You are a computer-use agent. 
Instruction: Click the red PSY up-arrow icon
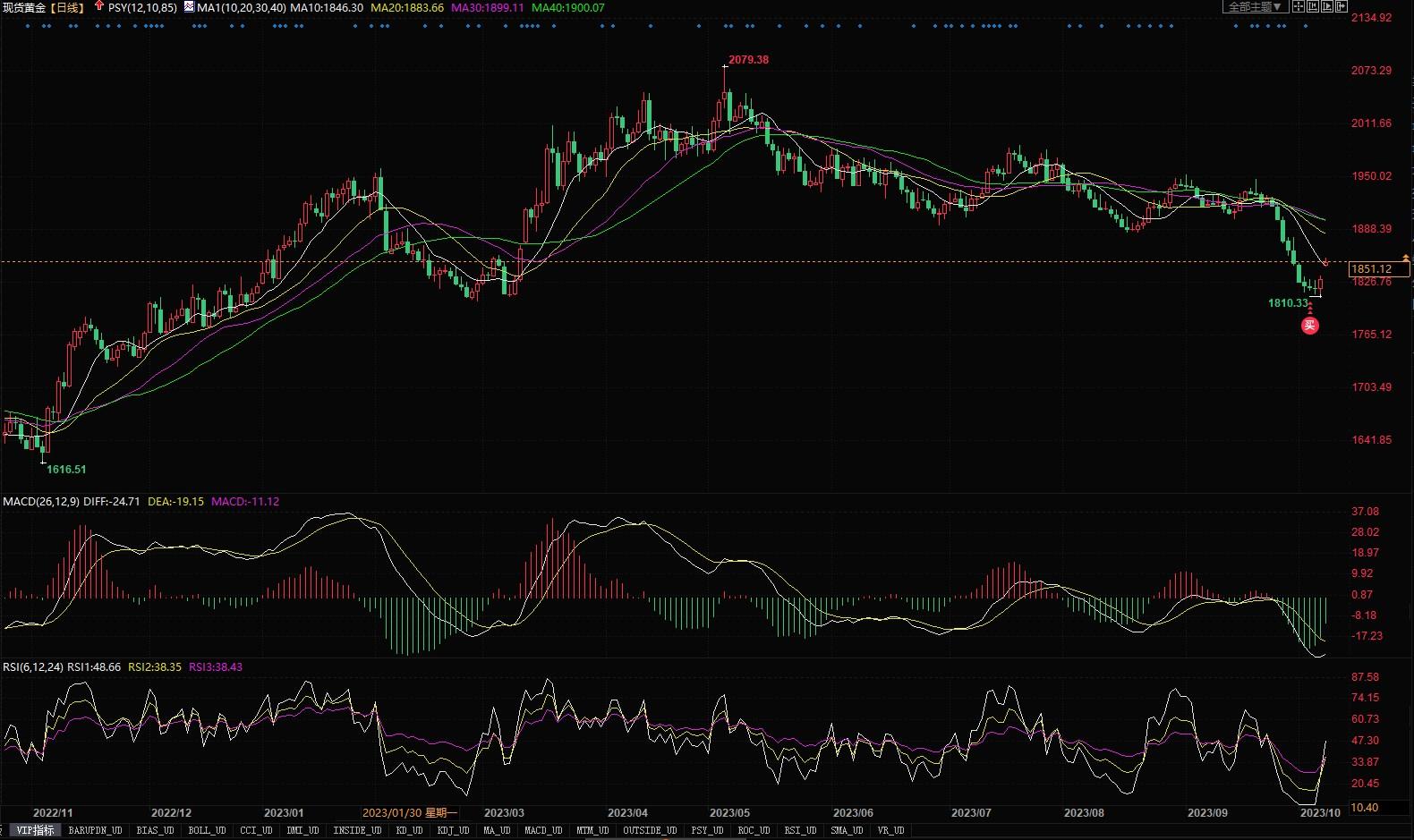[98, 6]
